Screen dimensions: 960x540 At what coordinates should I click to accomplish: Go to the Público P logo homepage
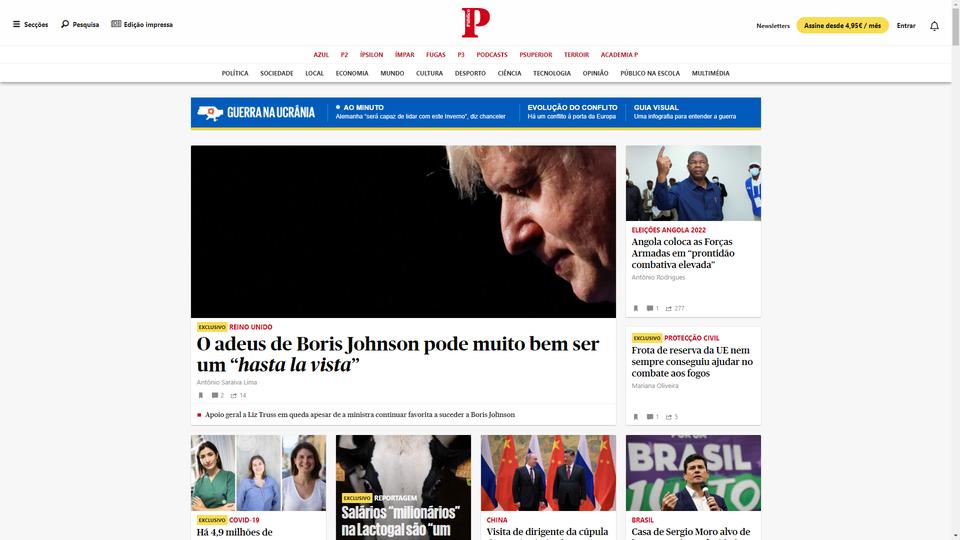tap(476, 23)
